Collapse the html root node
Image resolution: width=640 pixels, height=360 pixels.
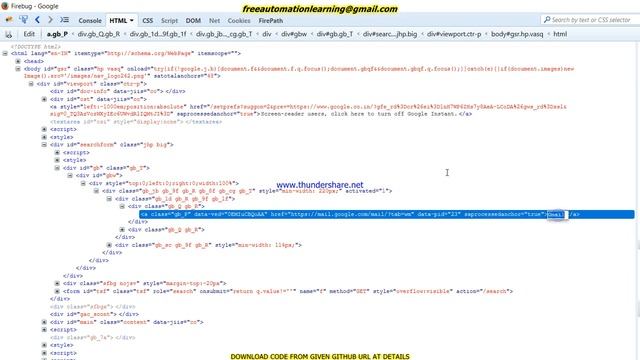tap(5, 53)
